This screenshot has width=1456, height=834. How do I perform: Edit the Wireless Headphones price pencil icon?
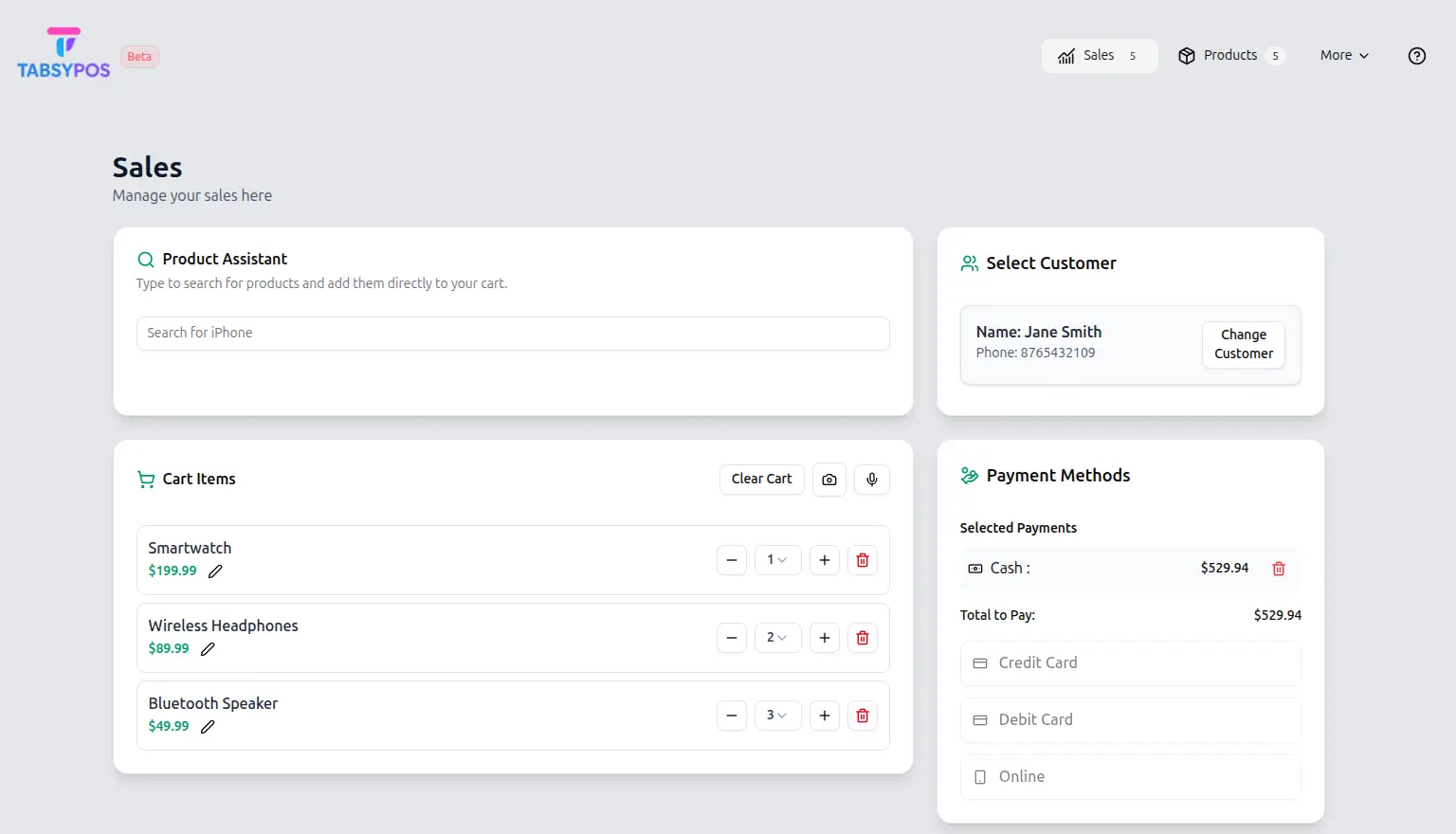(208, 649)
